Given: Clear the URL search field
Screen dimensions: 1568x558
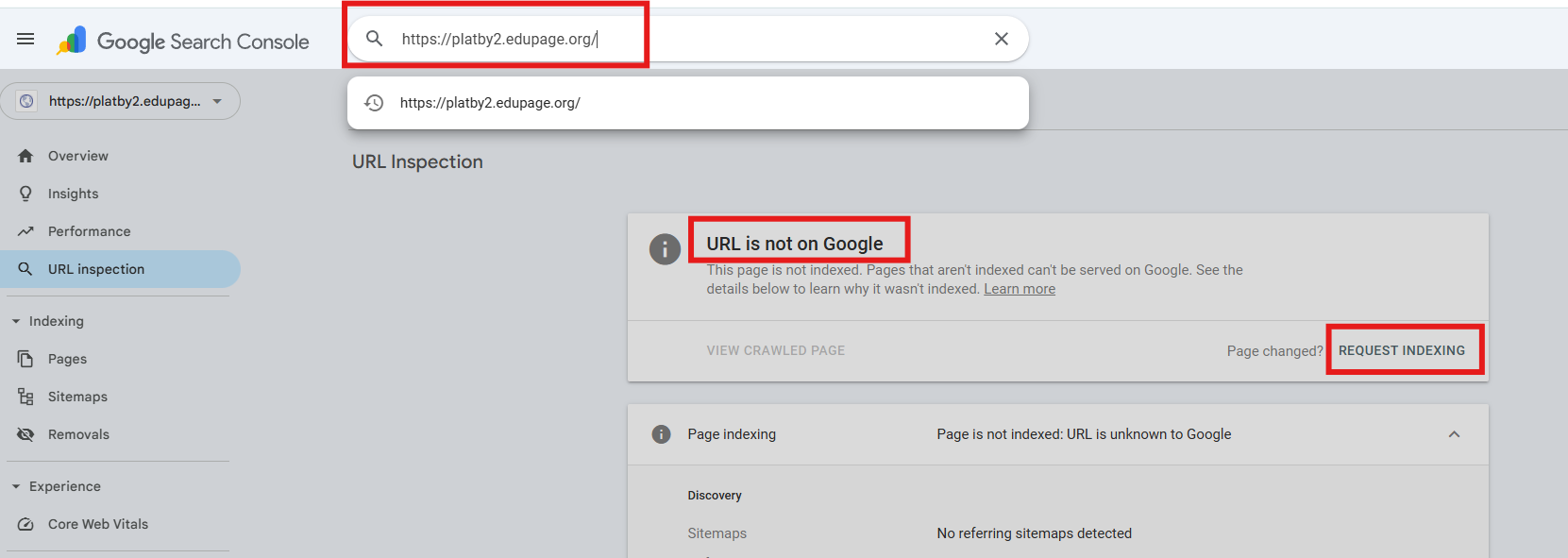Looking at the screenshot, I should (1002, 39).
